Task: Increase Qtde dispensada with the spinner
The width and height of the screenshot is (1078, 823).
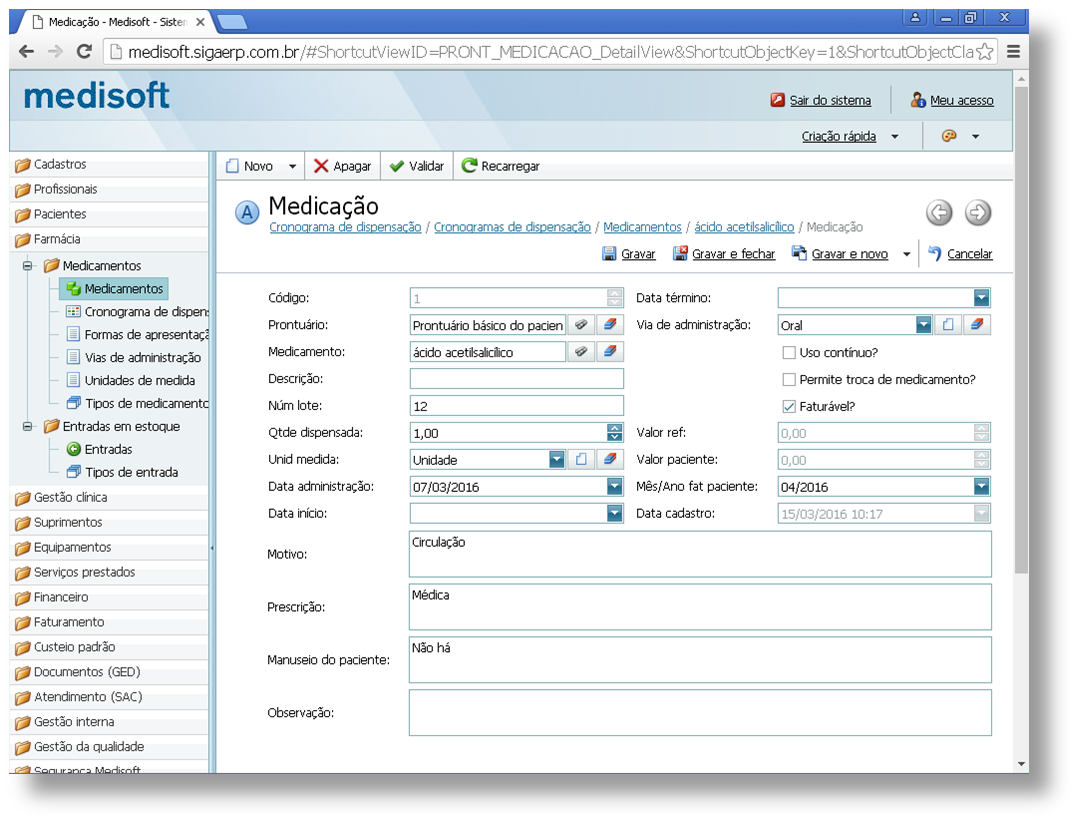Action: click(x=615, y=428)
